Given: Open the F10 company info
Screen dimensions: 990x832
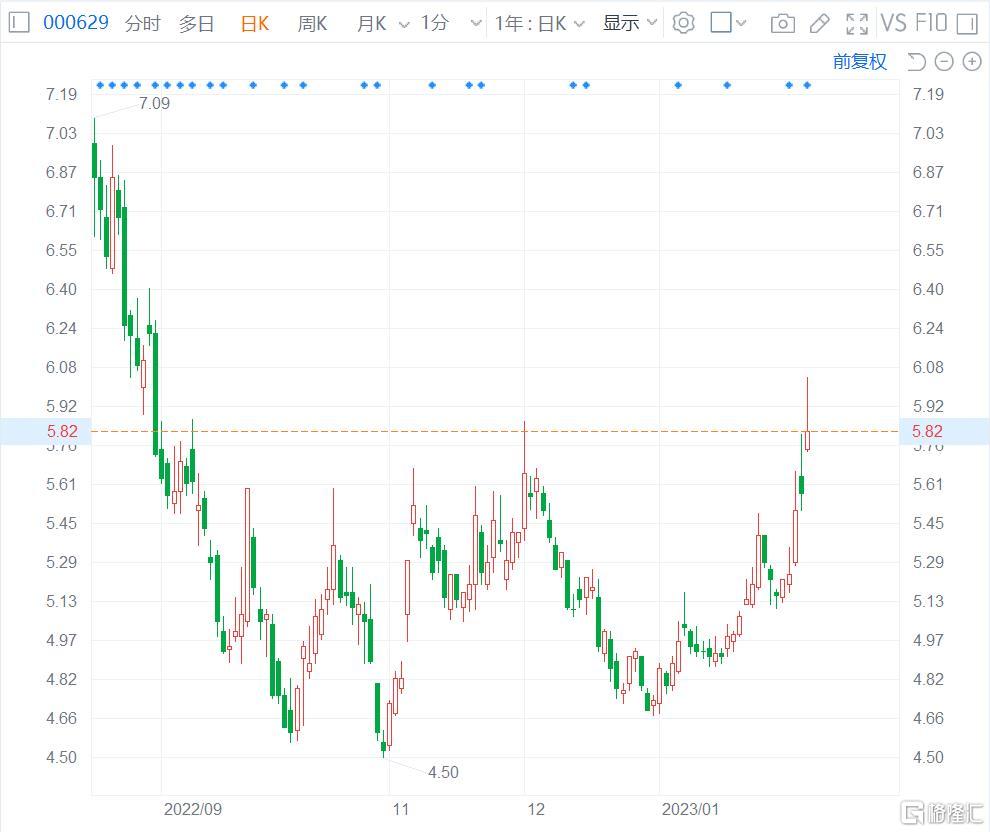Looking at the screenshot, I should pyautogui.click(x=931, y=23).
